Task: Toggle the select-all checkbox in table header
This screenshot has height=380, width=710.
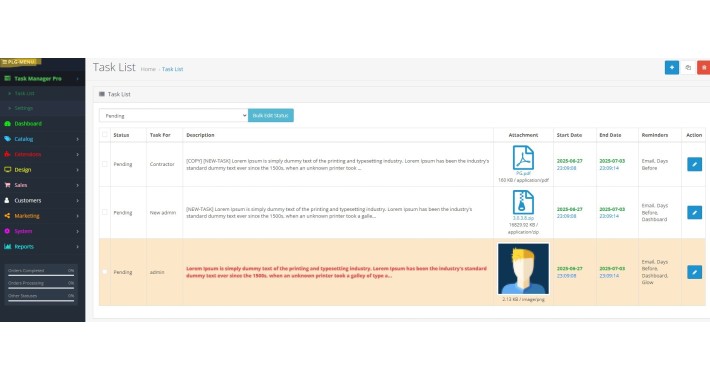Action: click(105, 135)
